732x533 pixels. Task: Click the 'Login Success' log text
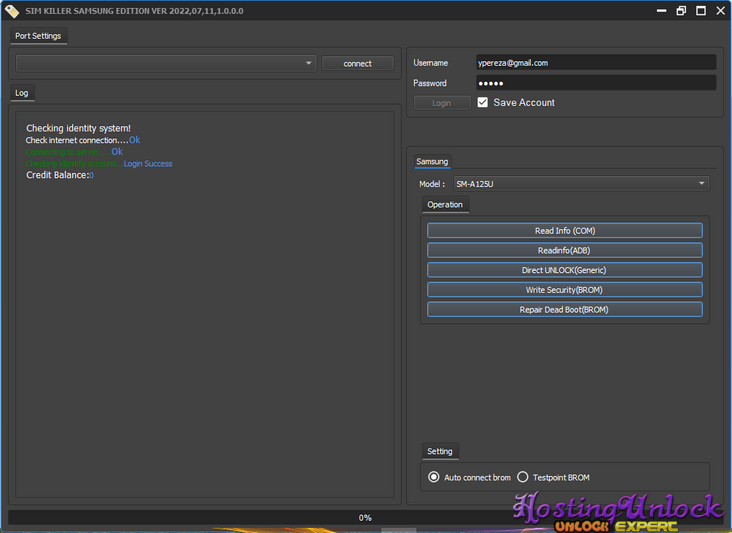click(148, 164)
